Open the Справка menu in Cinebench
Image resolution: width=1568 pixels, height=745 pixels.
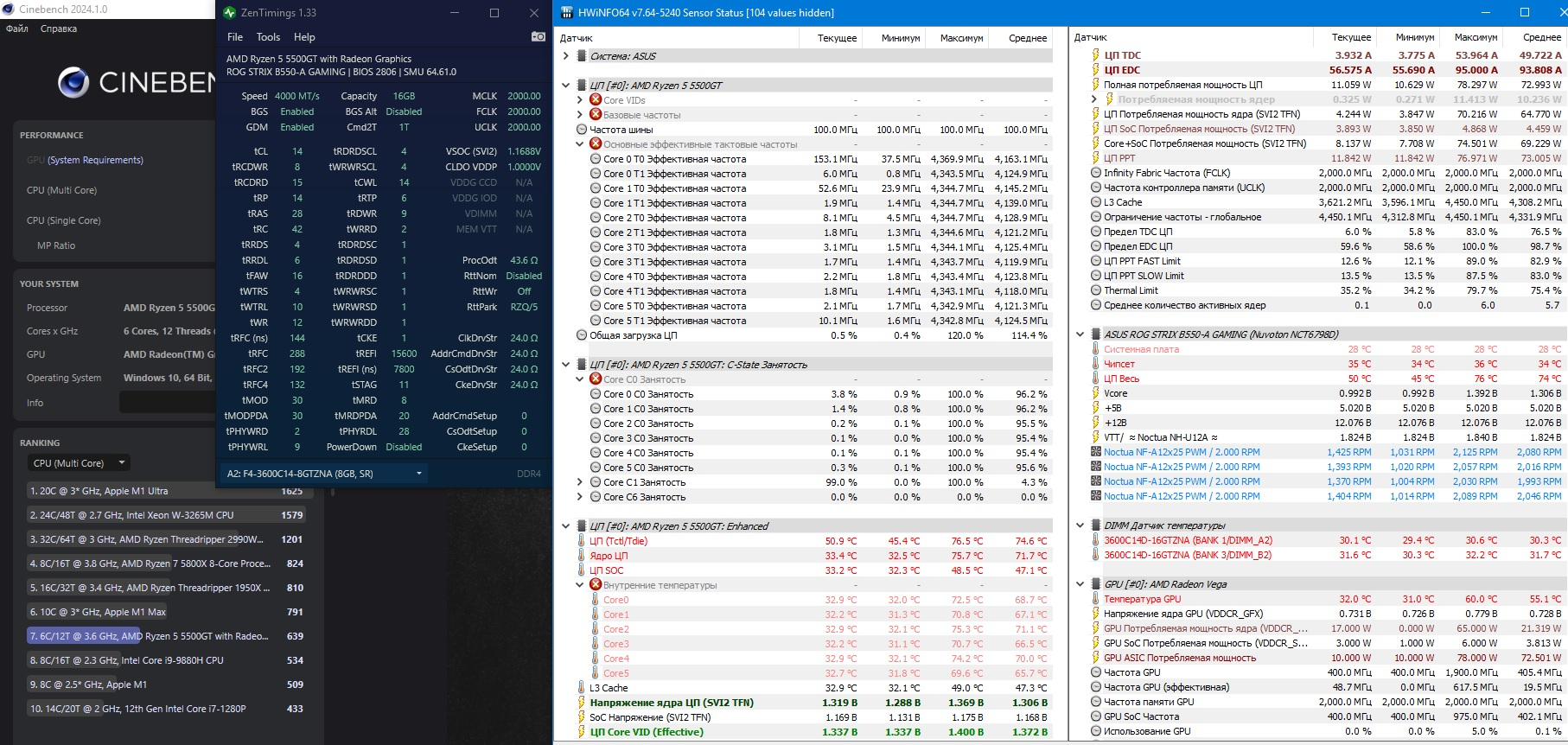click(59, 29)
